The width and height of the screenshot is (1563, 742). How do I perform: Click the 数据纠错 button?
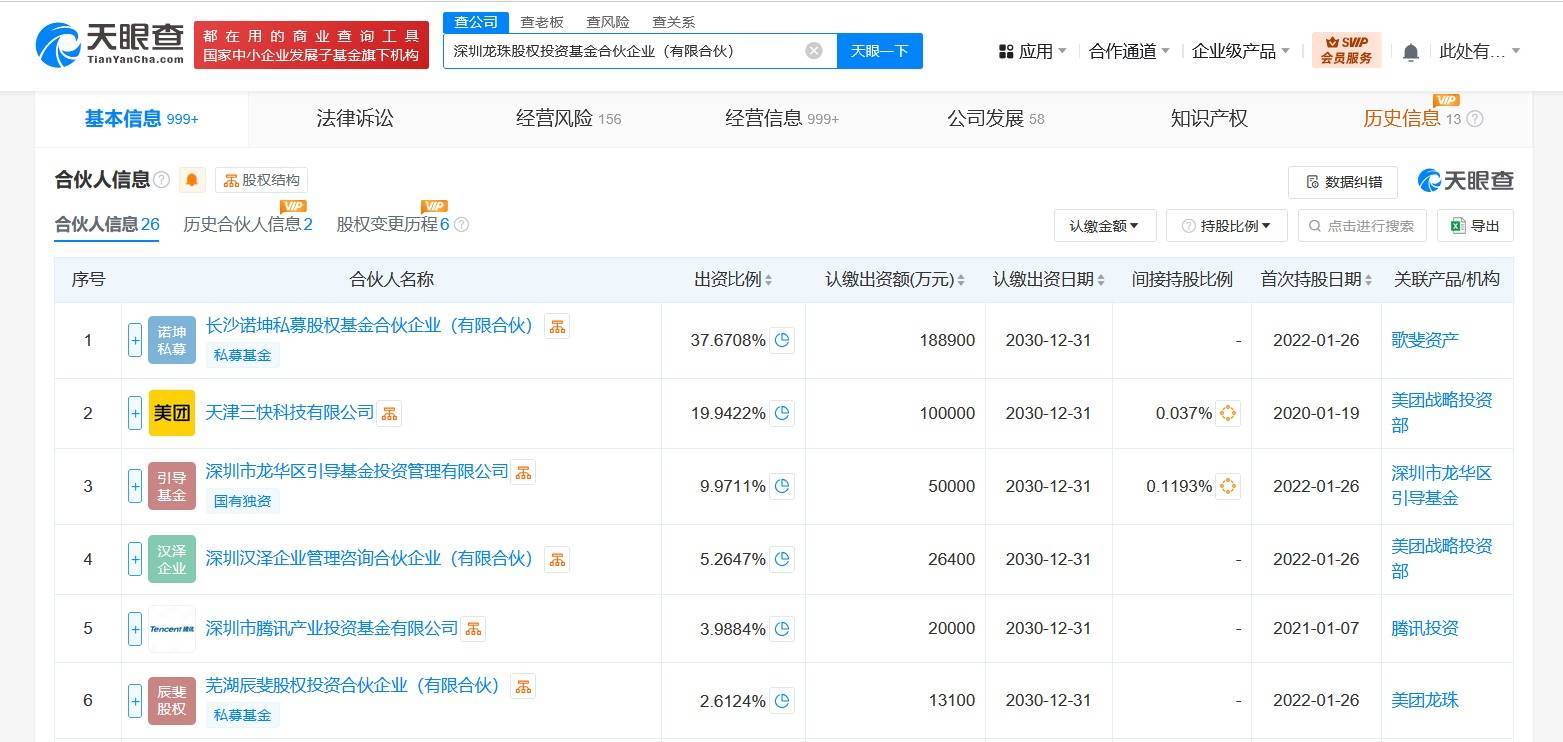click(1342, 181)
